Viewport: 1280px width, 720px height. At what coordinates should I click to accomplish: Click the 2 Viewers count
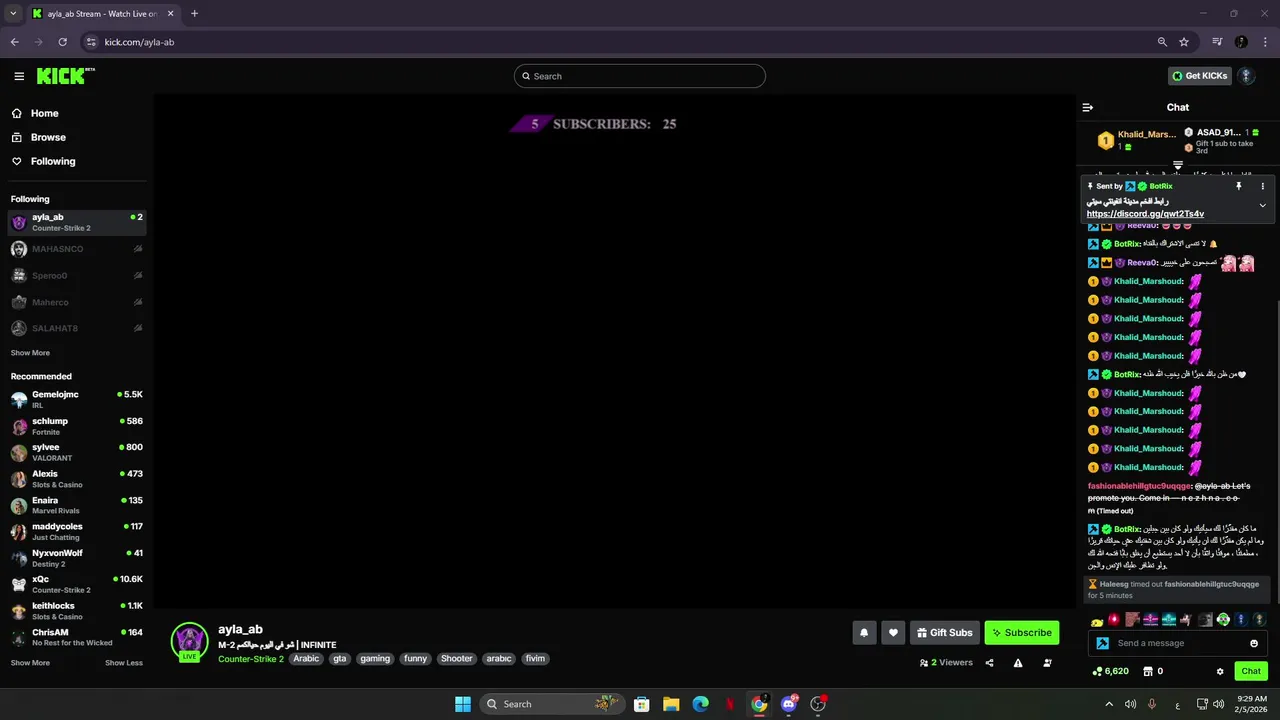946,662
